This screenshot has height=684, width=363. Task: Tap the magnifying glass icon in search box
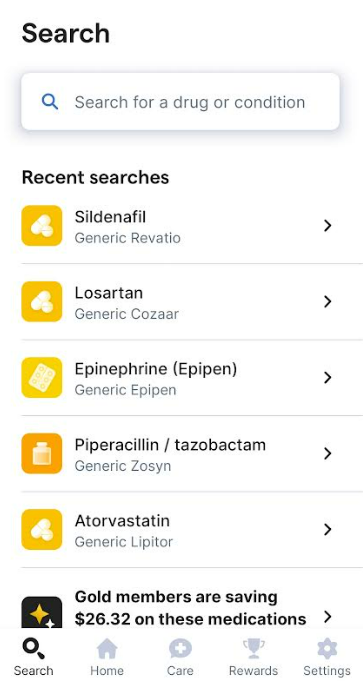pos(50,102)
